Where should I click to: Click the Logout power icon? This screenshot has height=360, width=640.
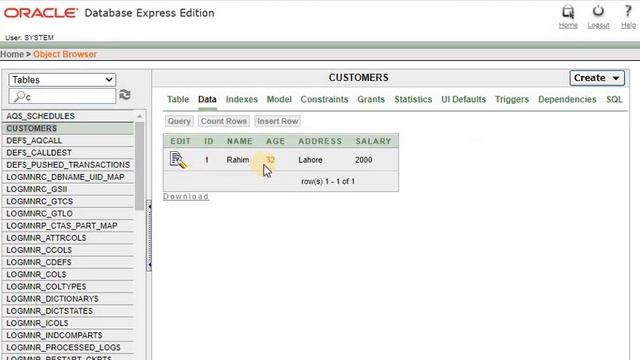pos(598,11)
